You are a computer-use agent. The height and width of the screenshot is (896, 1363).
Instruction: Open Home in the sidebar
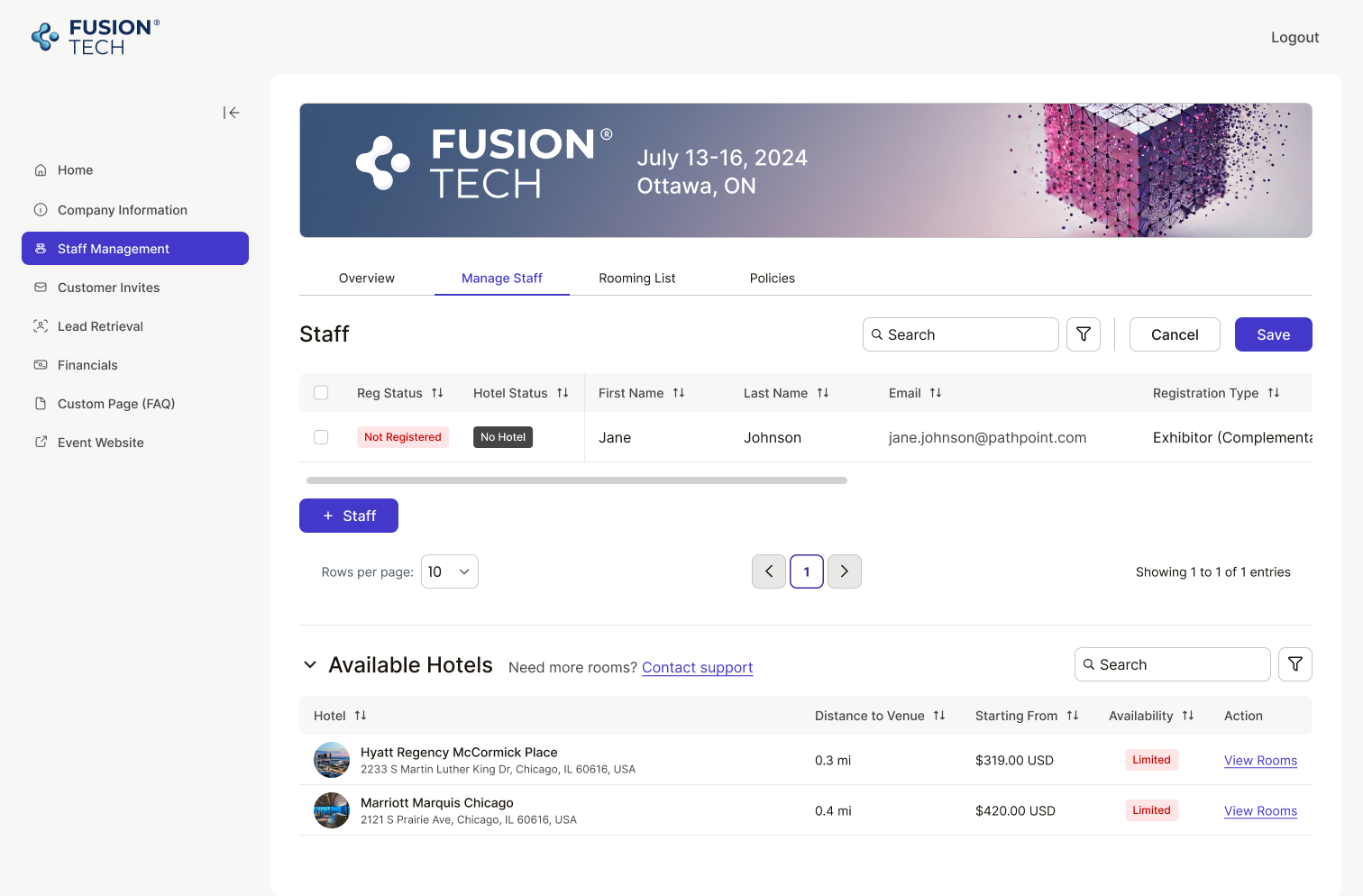pyautogui.click(x=135, y=170)
